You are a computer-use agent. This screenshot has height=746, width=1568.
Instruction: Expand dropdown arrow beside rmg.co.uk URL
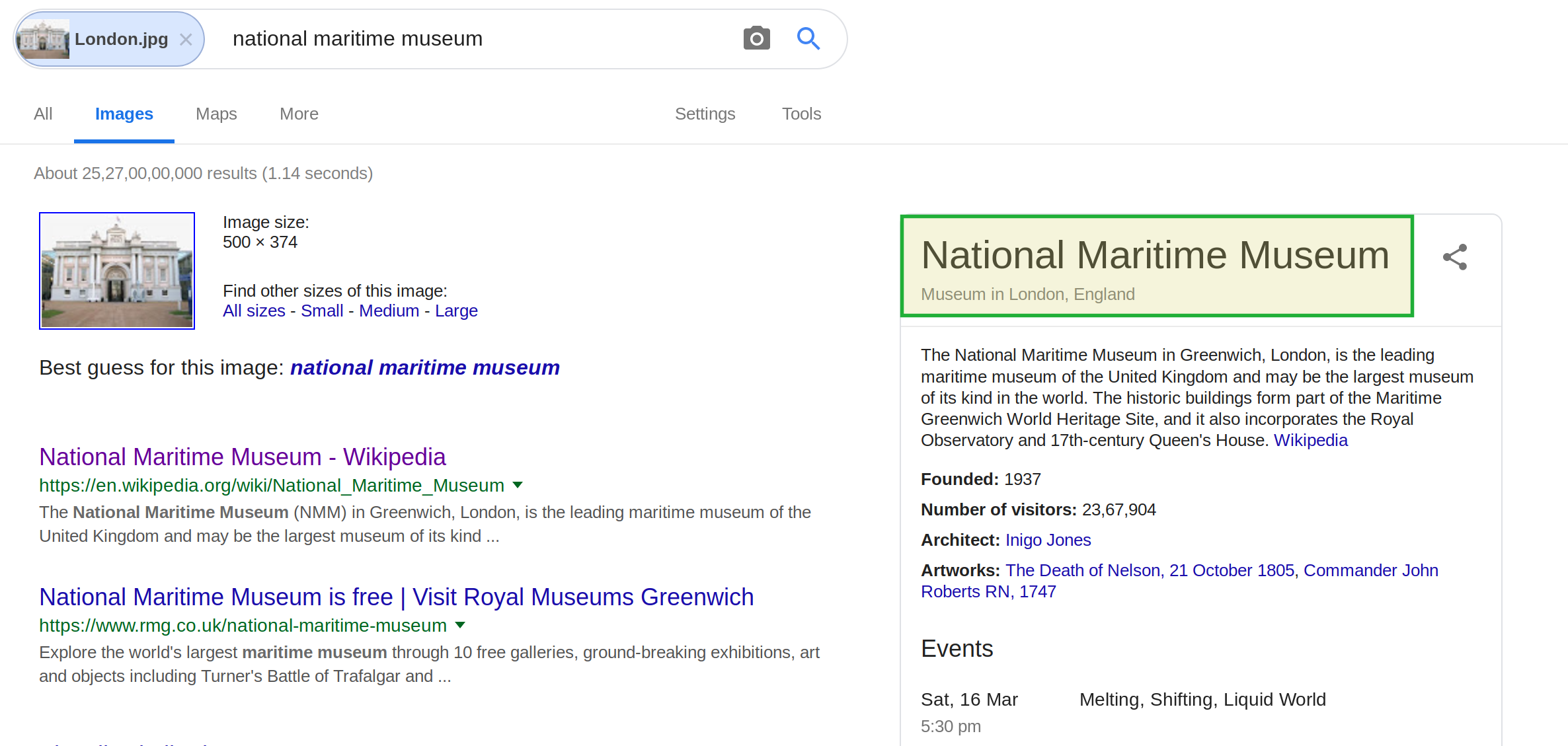coord(460,626)
